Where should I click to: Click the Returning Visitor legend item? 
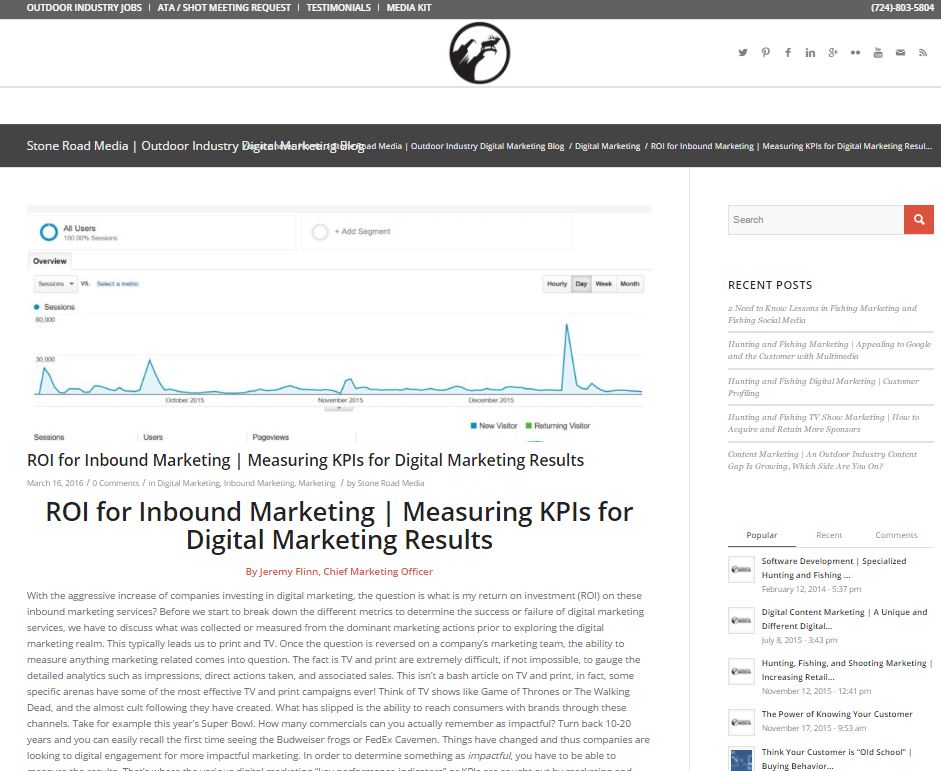click(x=558, y=425)
